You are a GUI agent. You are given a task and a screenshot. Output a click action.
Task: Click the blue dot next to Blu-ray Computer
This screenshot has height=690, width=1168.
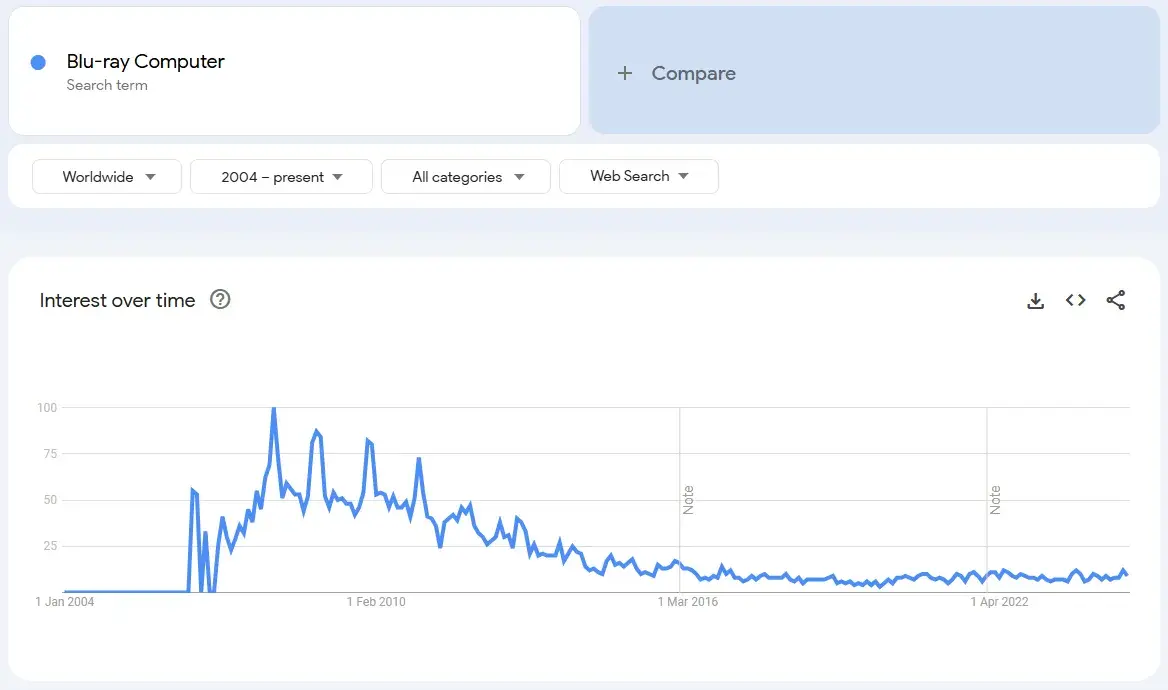point(38,62)
